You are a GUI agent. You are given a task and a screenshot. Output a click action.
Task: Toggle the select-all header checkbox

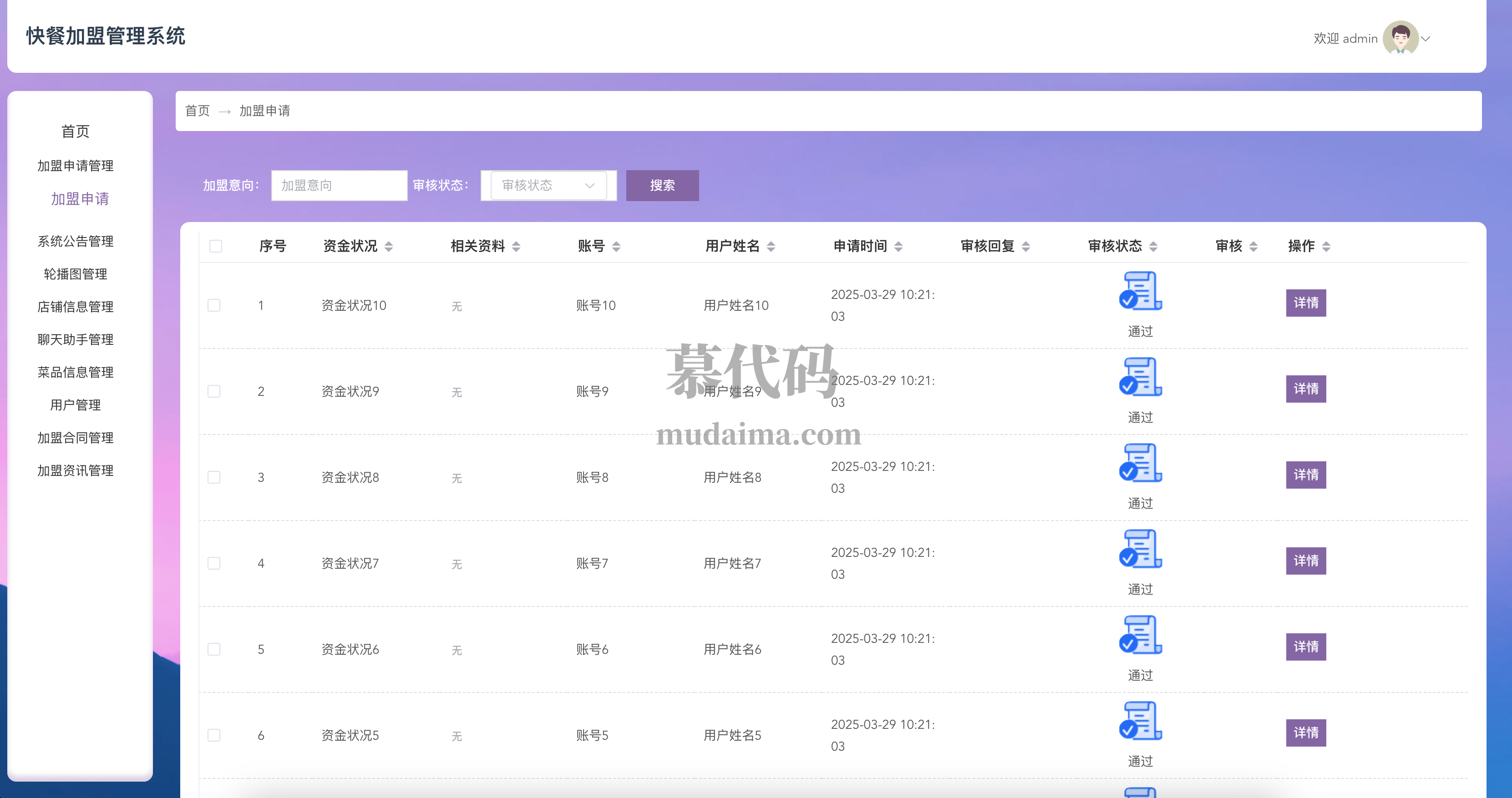click(x=215, y=246)
